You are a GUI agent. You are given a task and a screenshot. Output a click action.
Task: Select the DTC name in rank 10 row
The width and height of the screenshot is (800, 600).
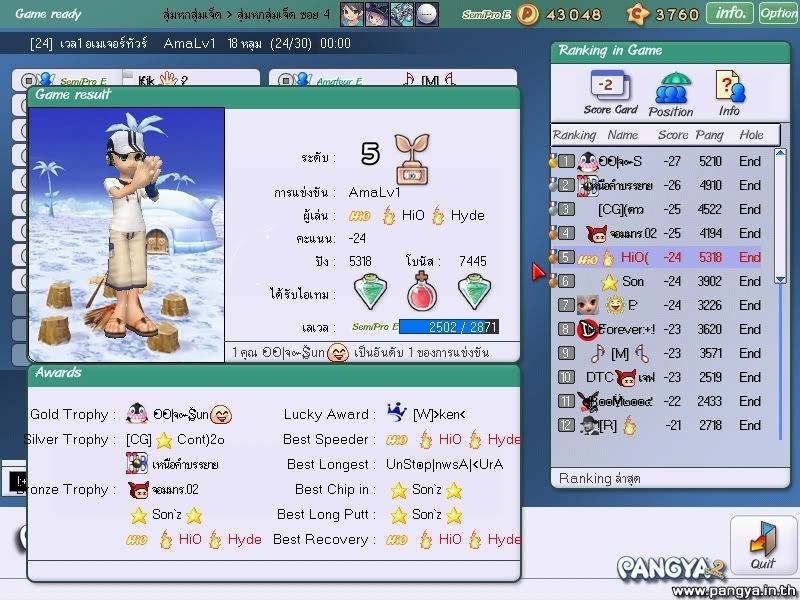point(599,377)
